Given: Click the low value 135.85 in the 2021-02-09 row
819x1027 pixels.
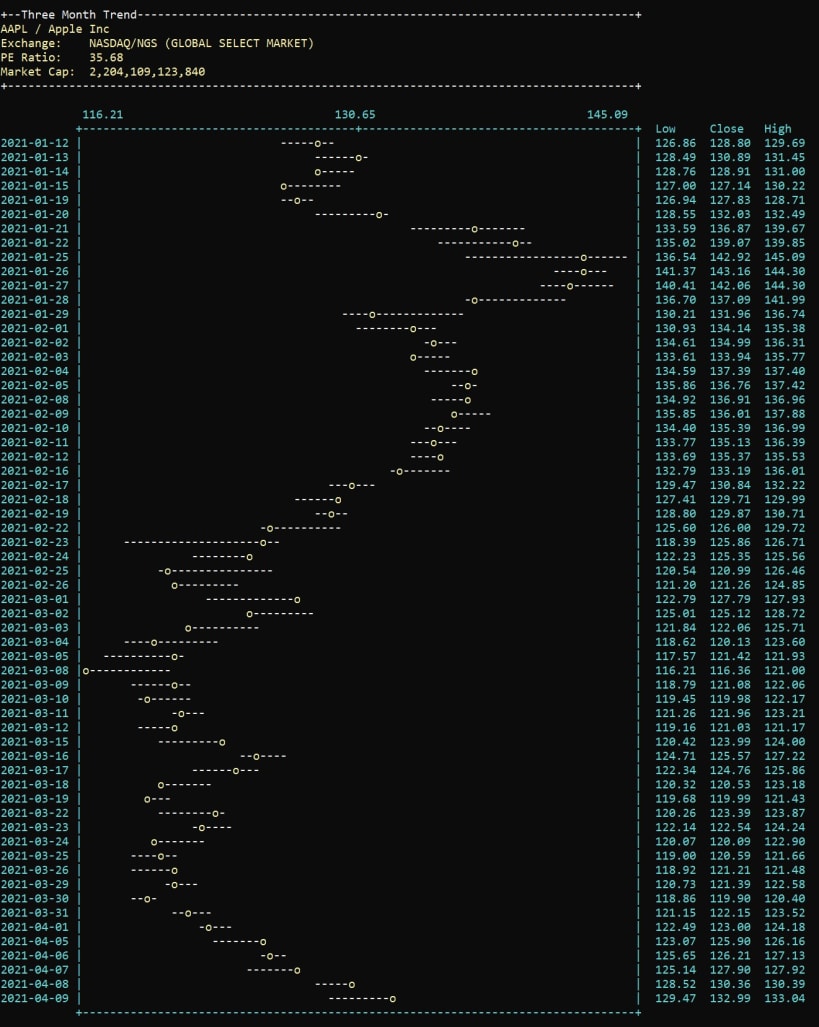Looking at the screenshot, I should (x=676, y=414).
